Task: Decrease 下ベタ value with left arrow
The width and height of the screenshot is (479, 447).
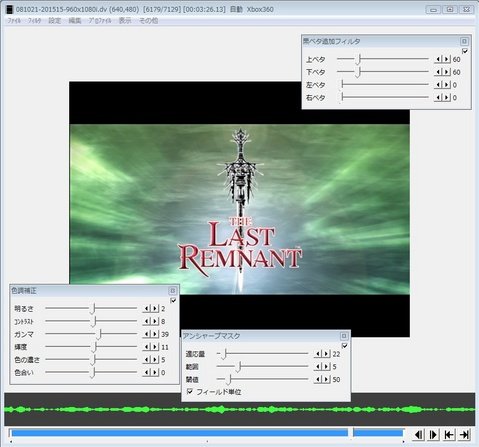Action: (x=438, y=72)
